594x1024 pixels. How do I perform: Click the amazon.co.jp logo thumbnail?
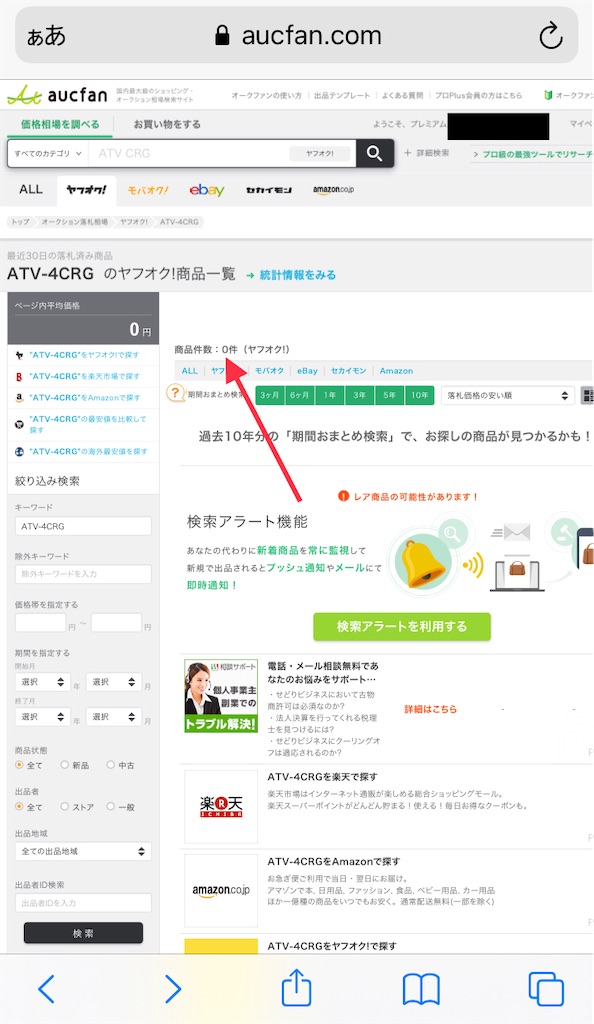pos(221,890)
